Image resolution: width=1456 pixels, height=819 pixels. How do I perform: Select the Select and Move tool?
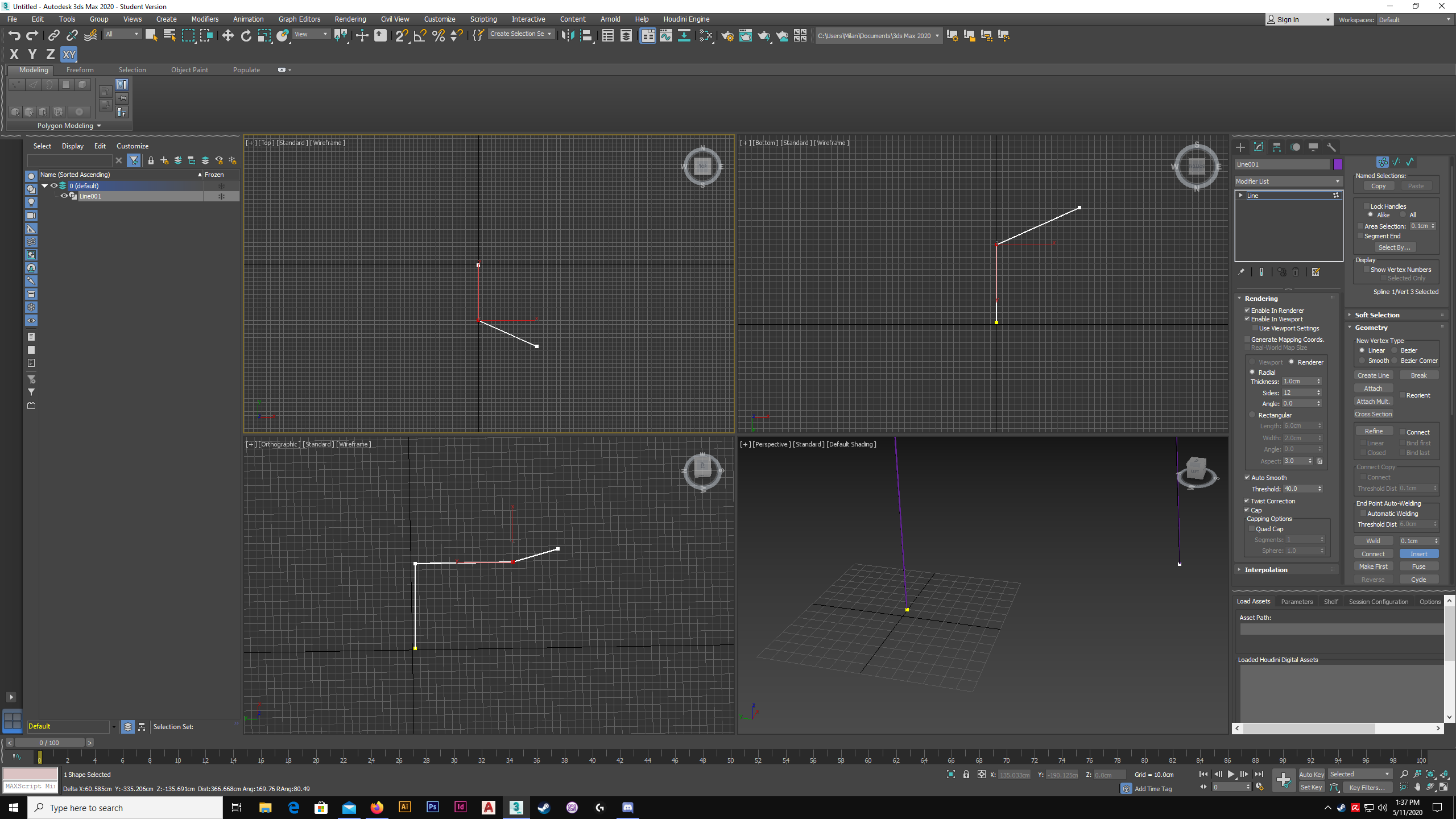pos(227,35)
